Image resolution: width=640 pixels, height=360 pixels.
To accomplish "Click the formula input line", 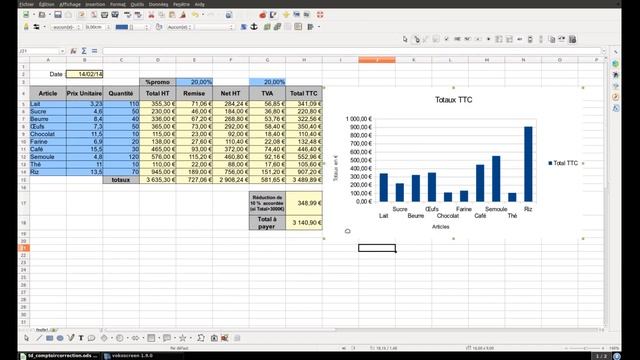I will coord(351,51).
